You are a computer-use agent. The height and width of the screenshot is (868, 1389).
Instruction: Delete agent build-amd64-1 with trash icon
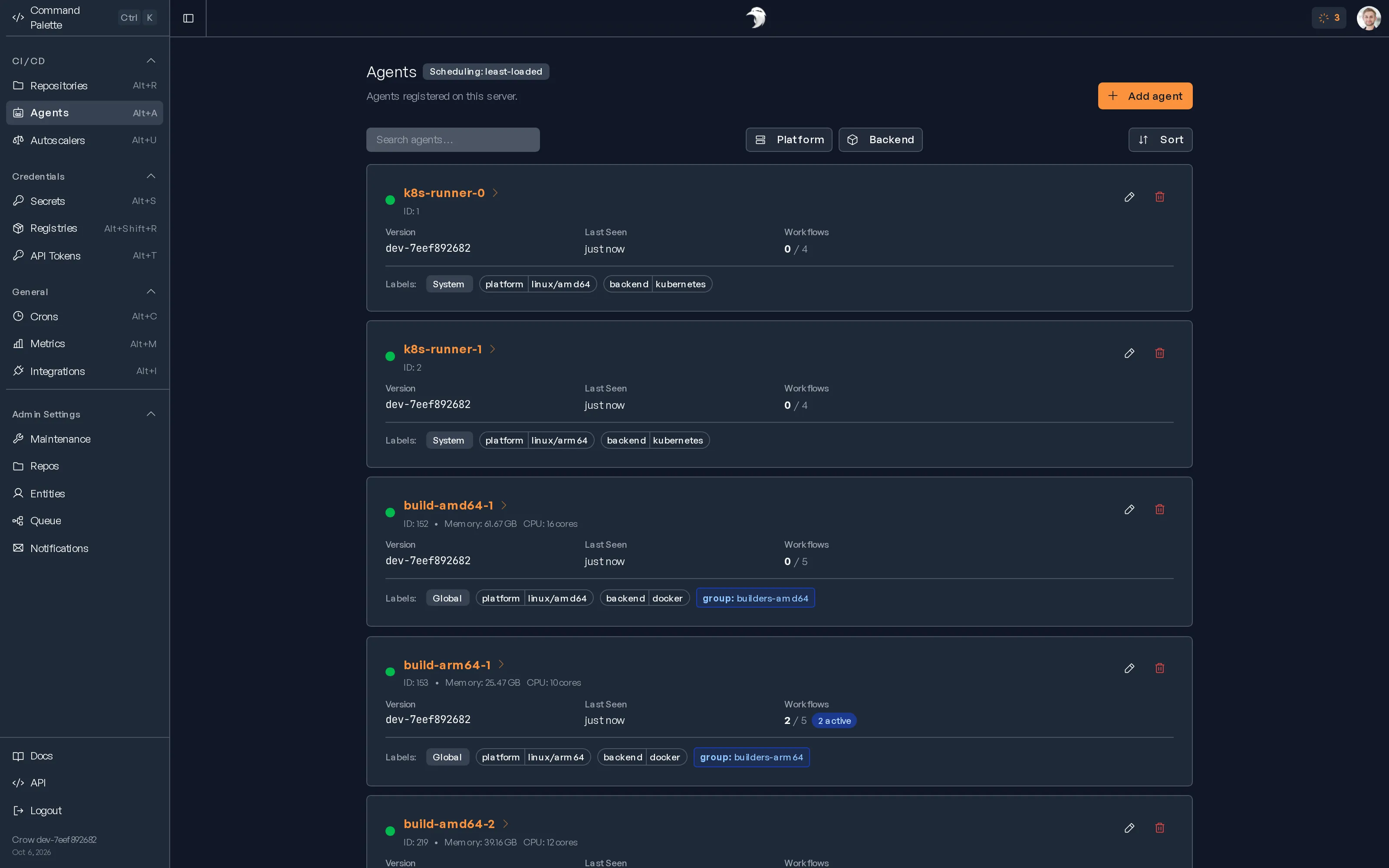tap(1159, 509)
